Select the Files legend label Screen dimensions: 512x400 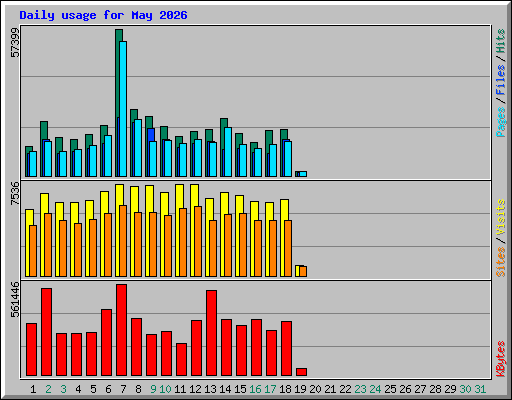coord(501,80)
